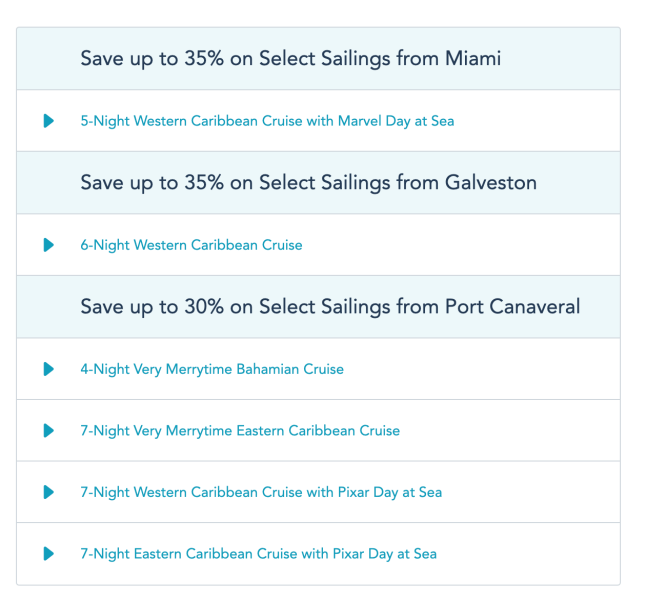Viewport: 647px width, 600px height.
Task: Click the Sailings from Port Canaveral heading
Action: click(x=330, y=307)
